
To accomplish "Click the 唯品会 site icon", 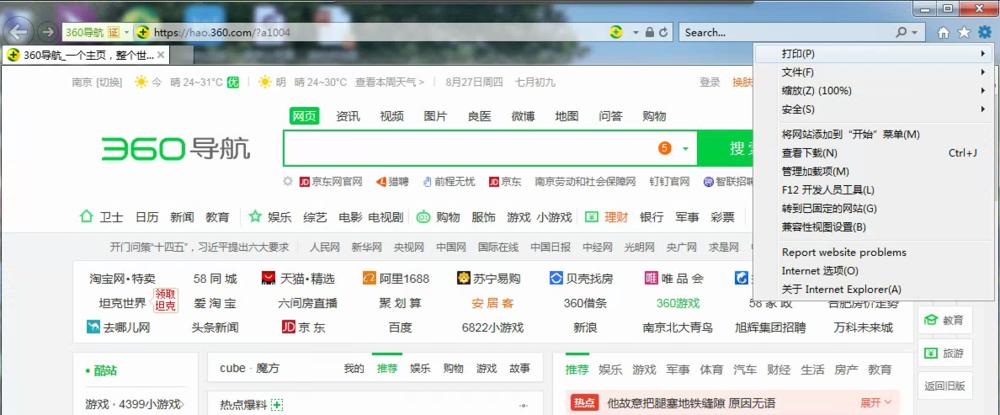I will click(x=651, y=278).
